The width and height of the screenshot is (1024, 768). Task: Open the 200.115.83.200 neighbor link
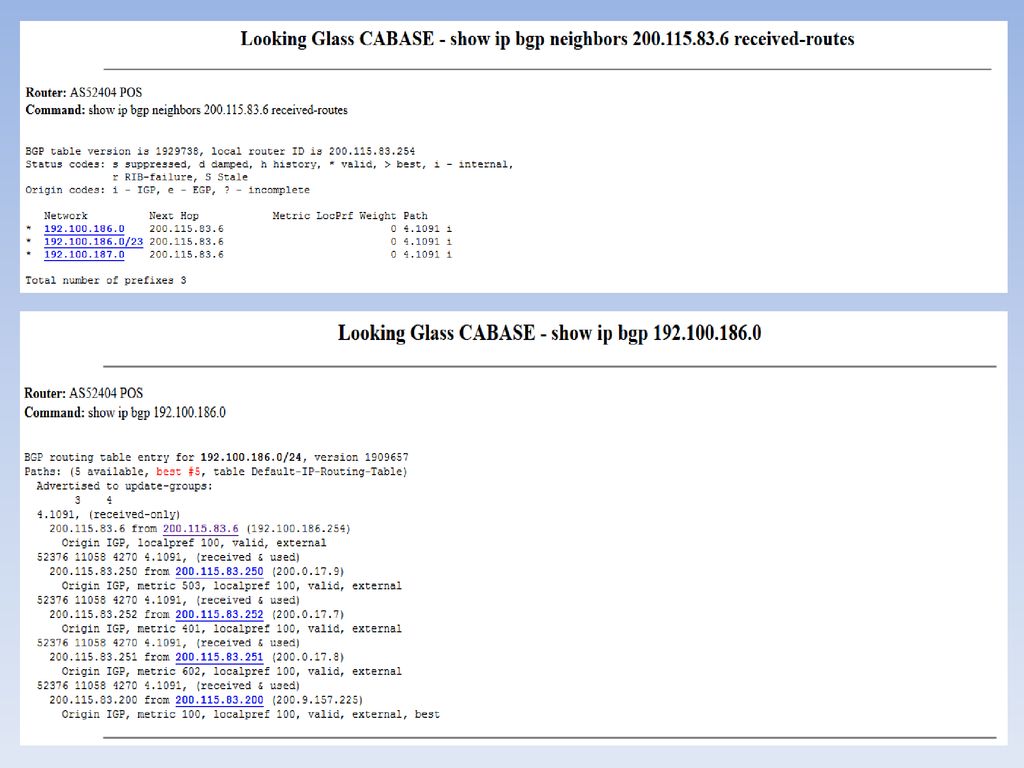219,700
